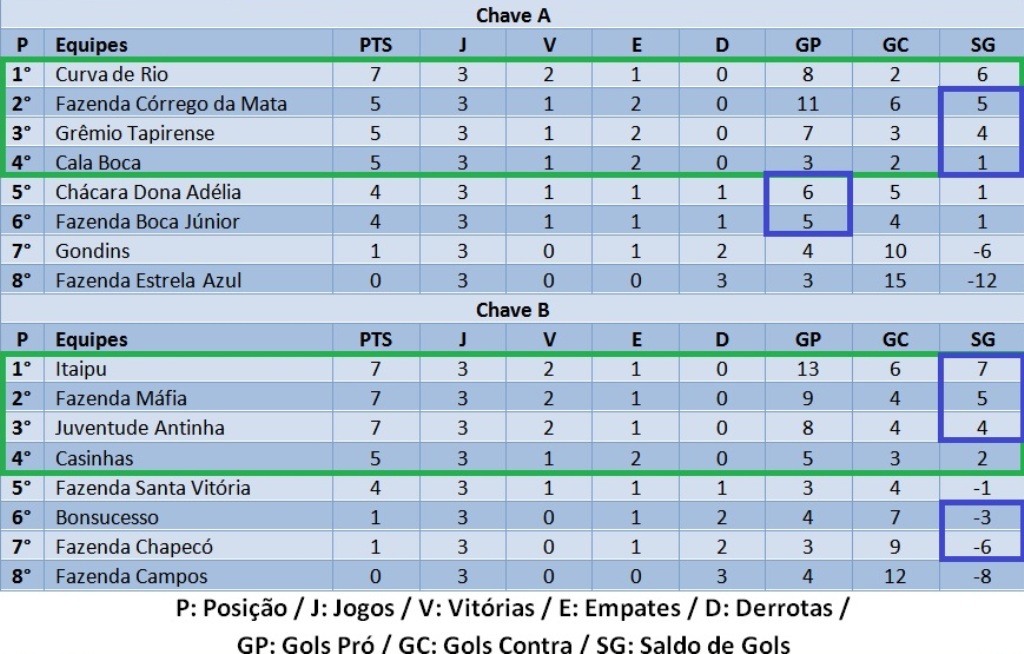Select the Chácara Dona Adélia cell

(148, 192)
